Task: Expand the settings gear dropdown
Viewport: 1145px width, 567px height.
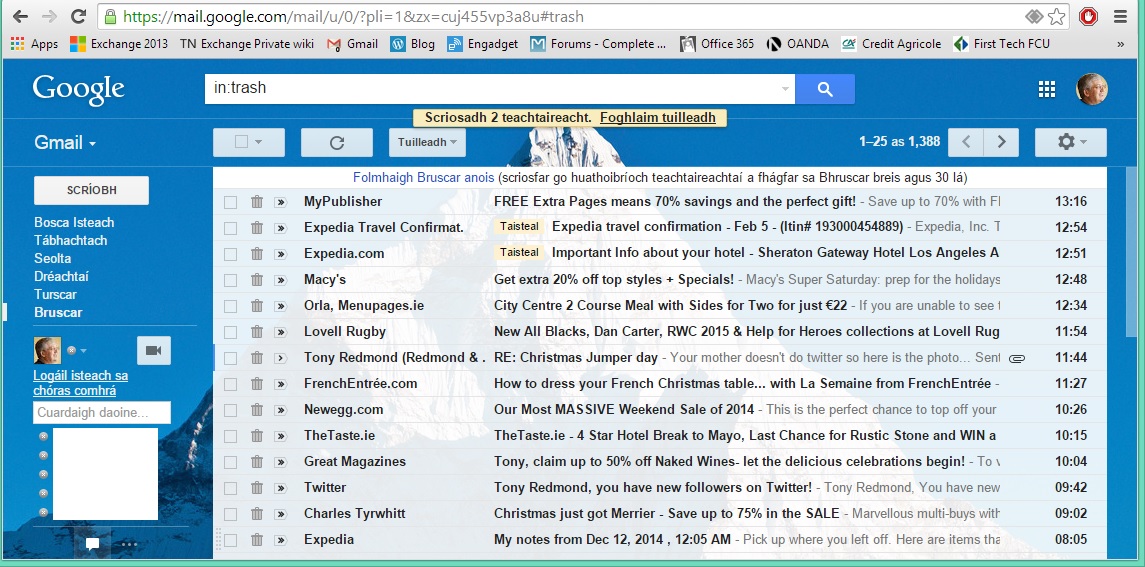Action: (x=1069, y=142)
